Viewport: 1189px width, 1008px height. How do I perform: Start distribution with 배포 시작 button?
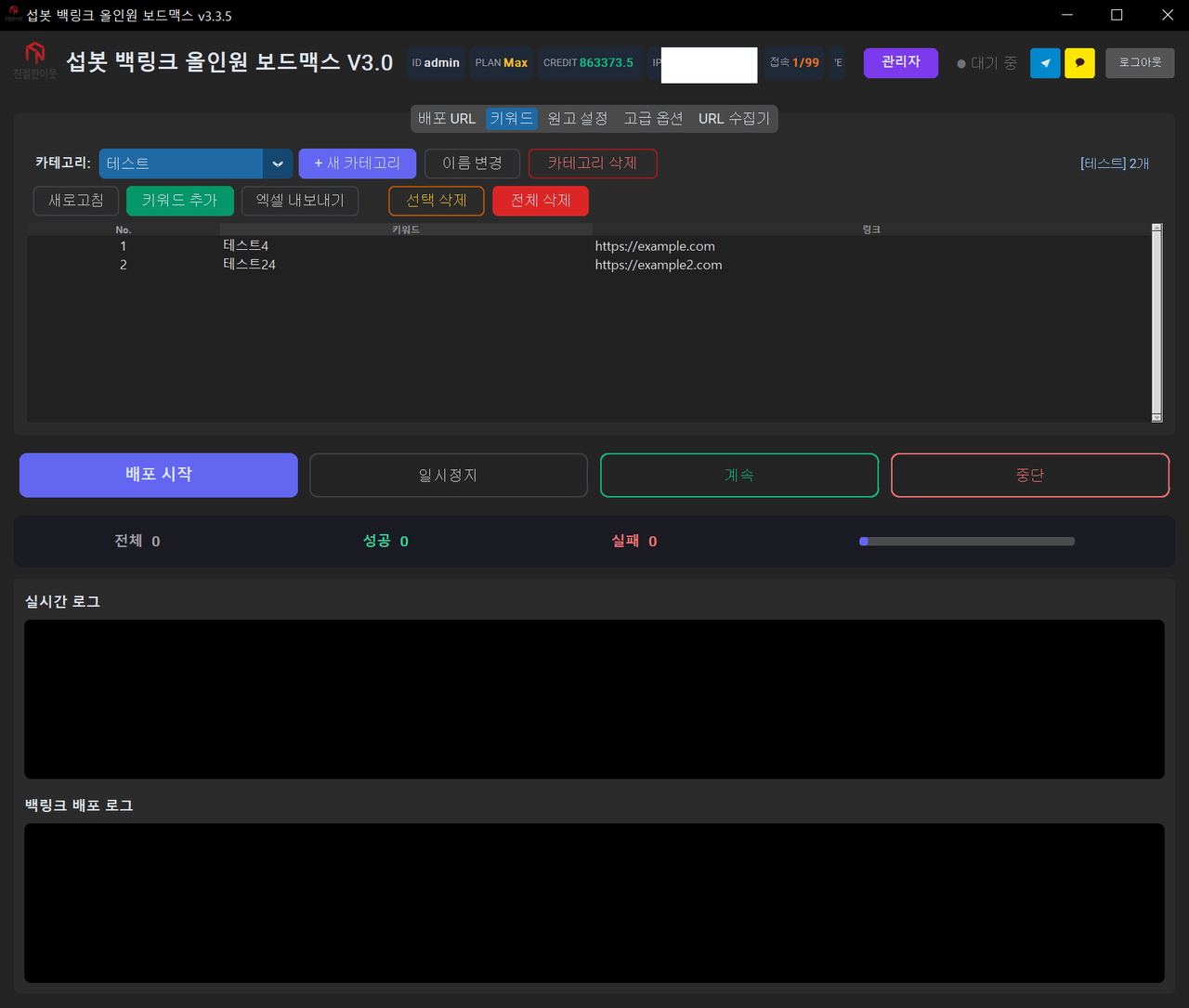pyautogui.click(x=159, y=475)
